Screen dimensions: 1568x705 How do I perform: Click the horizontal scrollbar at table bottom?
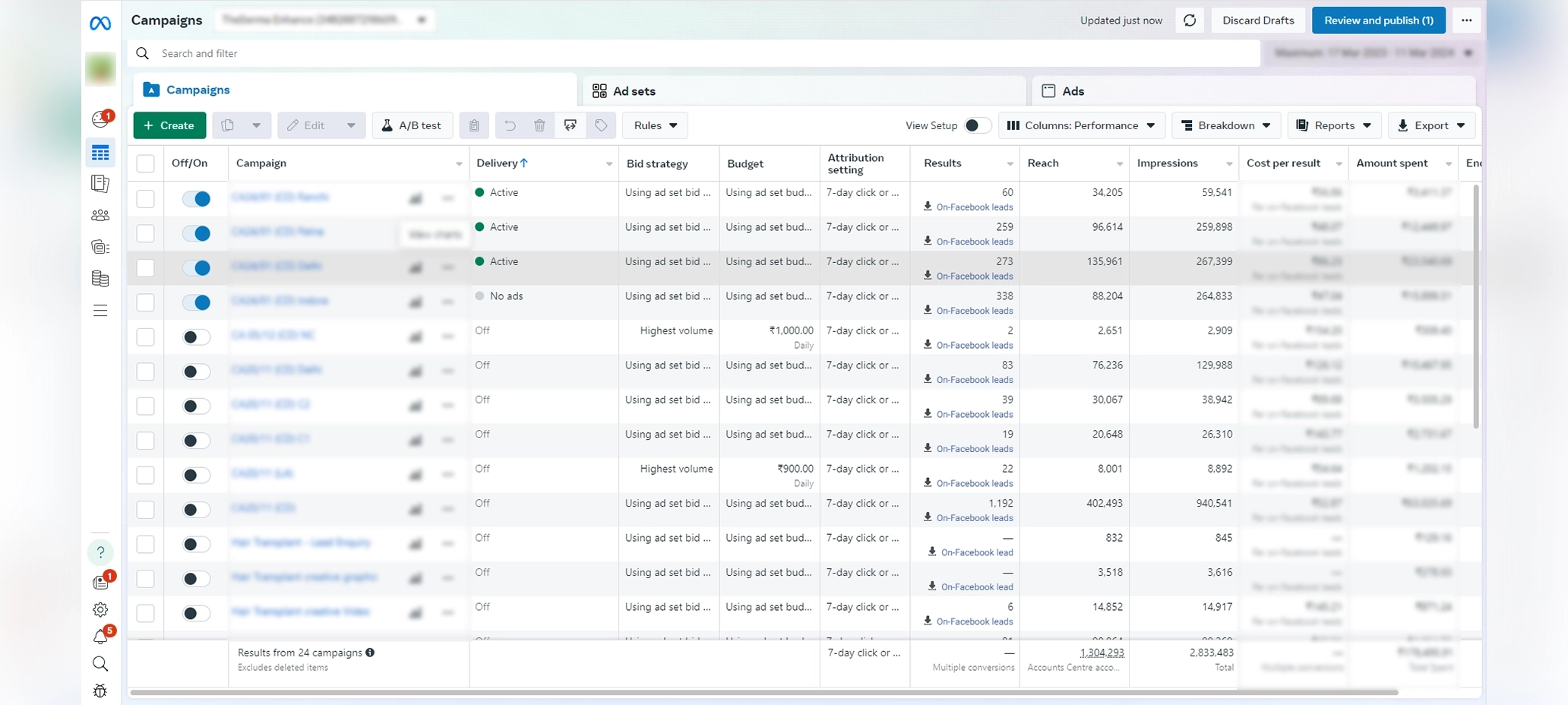763,692
